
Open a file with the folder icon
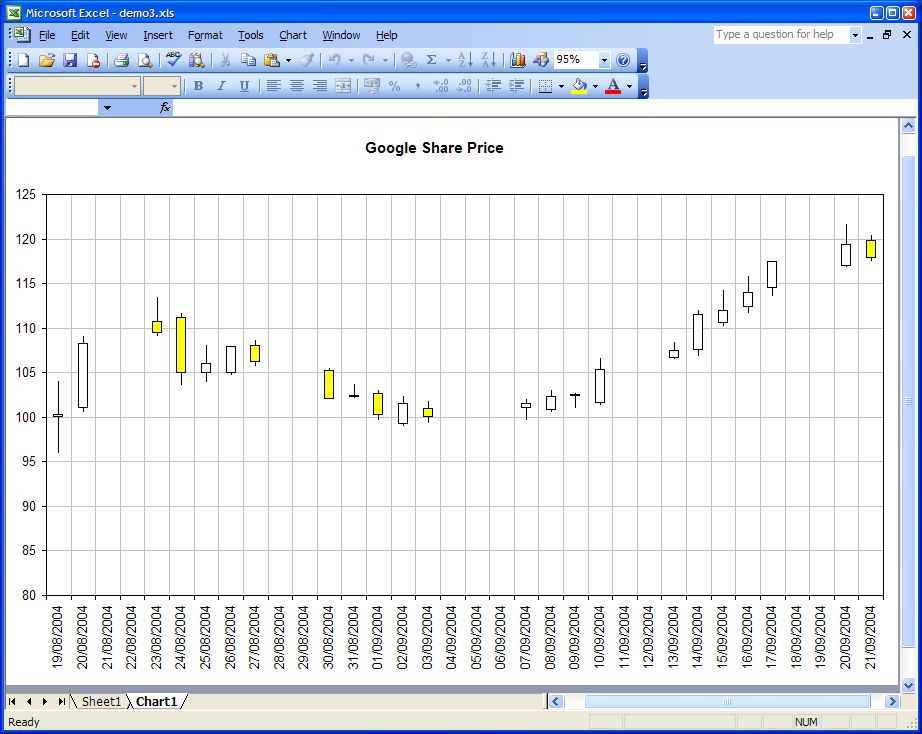(47, 60)
